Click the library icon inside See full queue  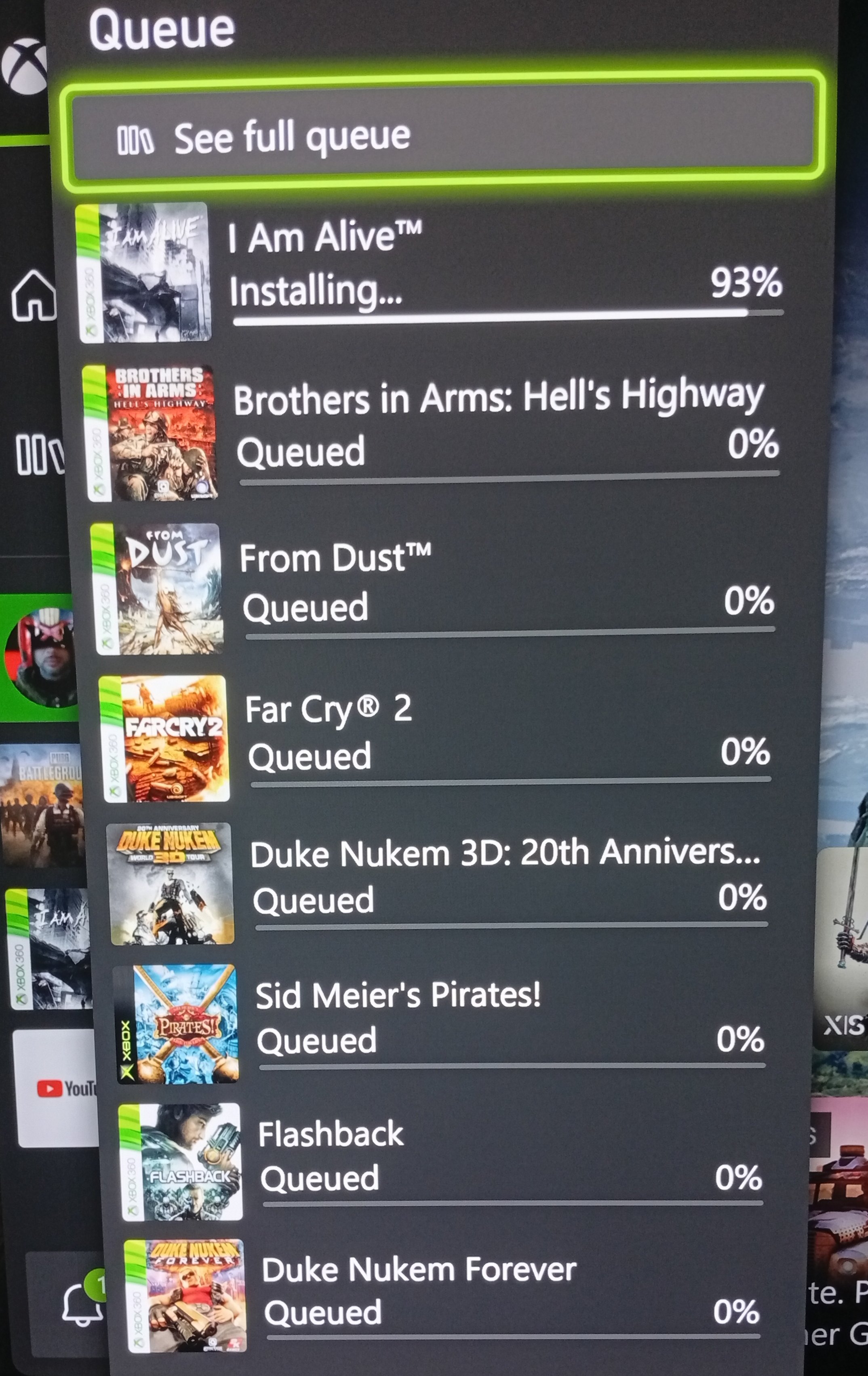click(135, 141)
